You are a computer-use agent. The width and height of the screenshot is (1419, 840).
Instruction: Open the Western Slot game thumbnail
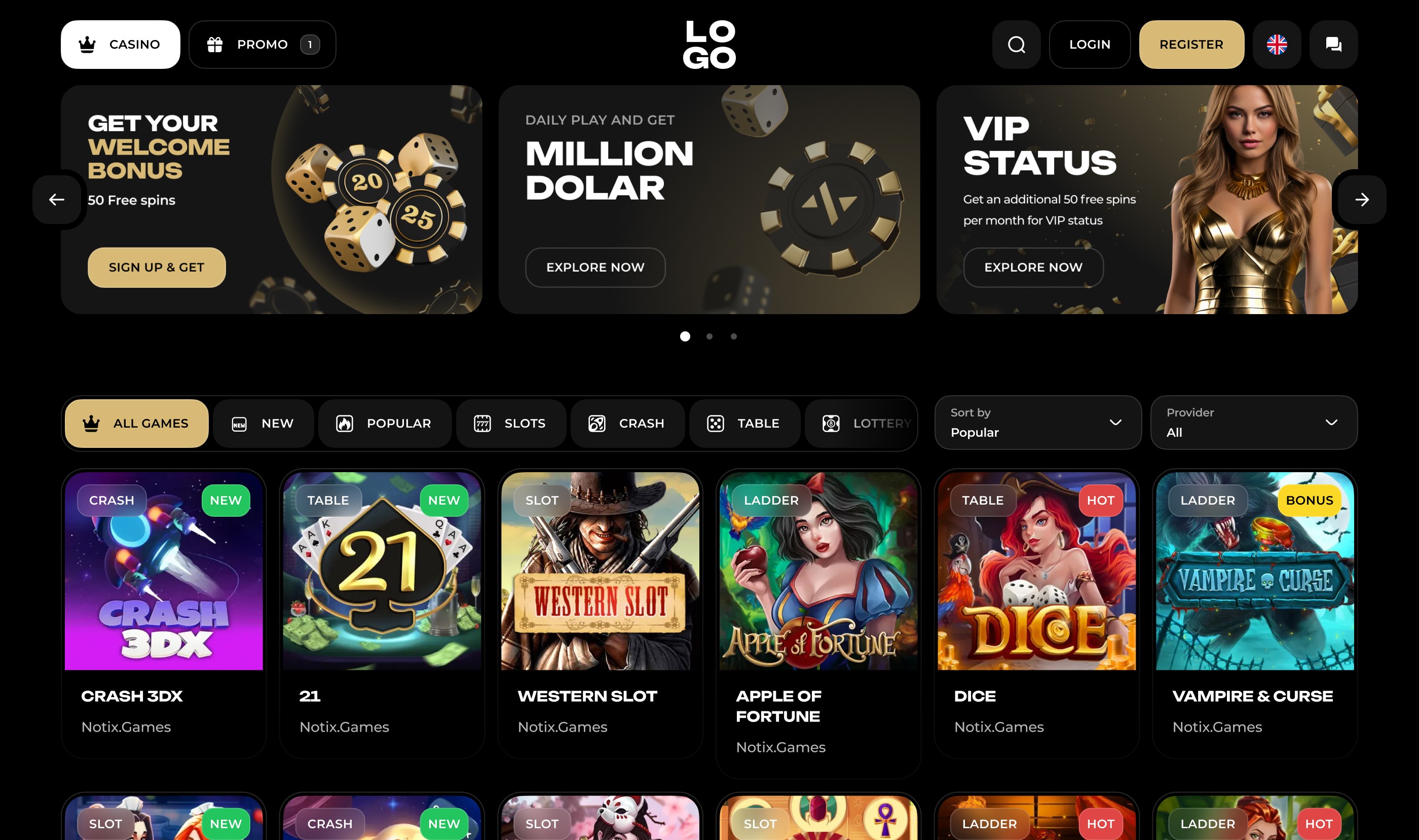coord(600,570)
